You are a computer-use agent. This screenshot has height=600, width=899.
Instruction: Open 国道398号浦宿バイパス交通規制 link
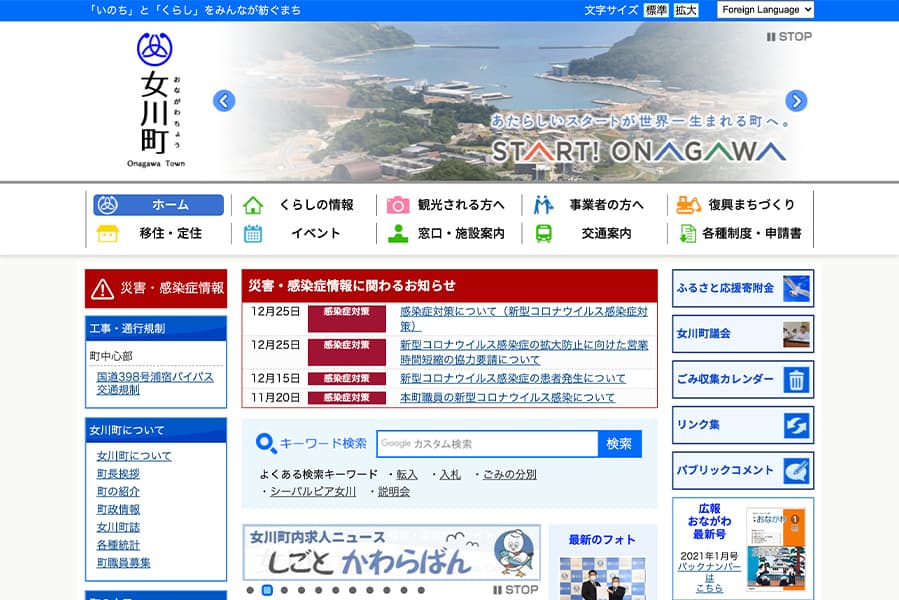(x=155, y=383)
